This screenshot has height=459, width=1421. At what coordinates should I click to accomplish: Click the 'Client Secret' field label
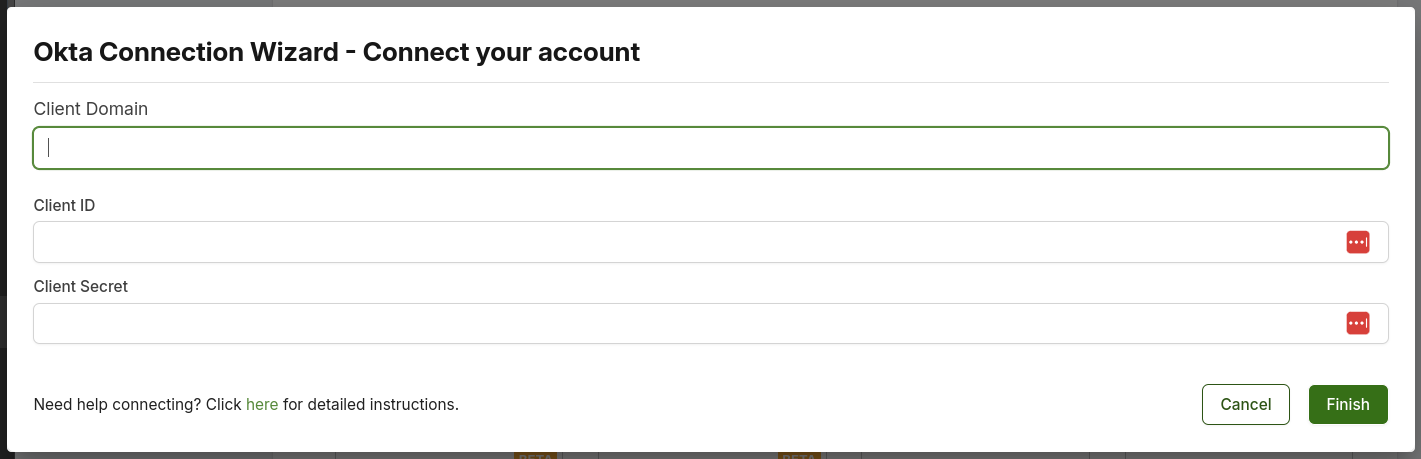[x=81, y=286]
